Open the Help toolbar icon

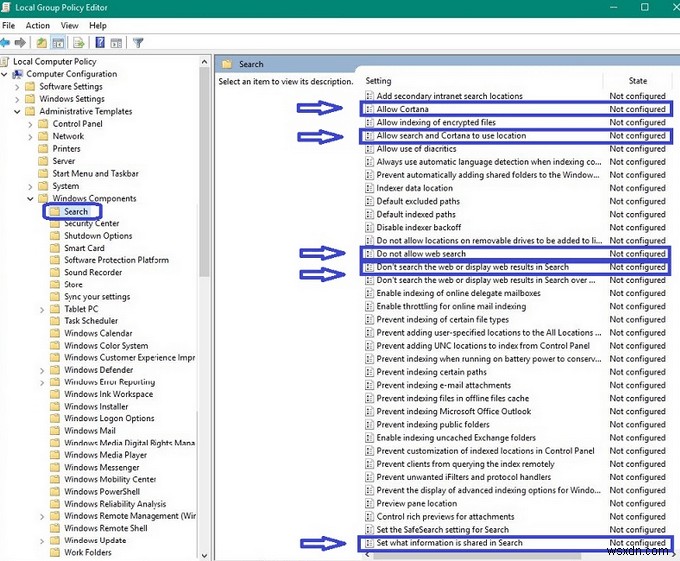[100, 43]
